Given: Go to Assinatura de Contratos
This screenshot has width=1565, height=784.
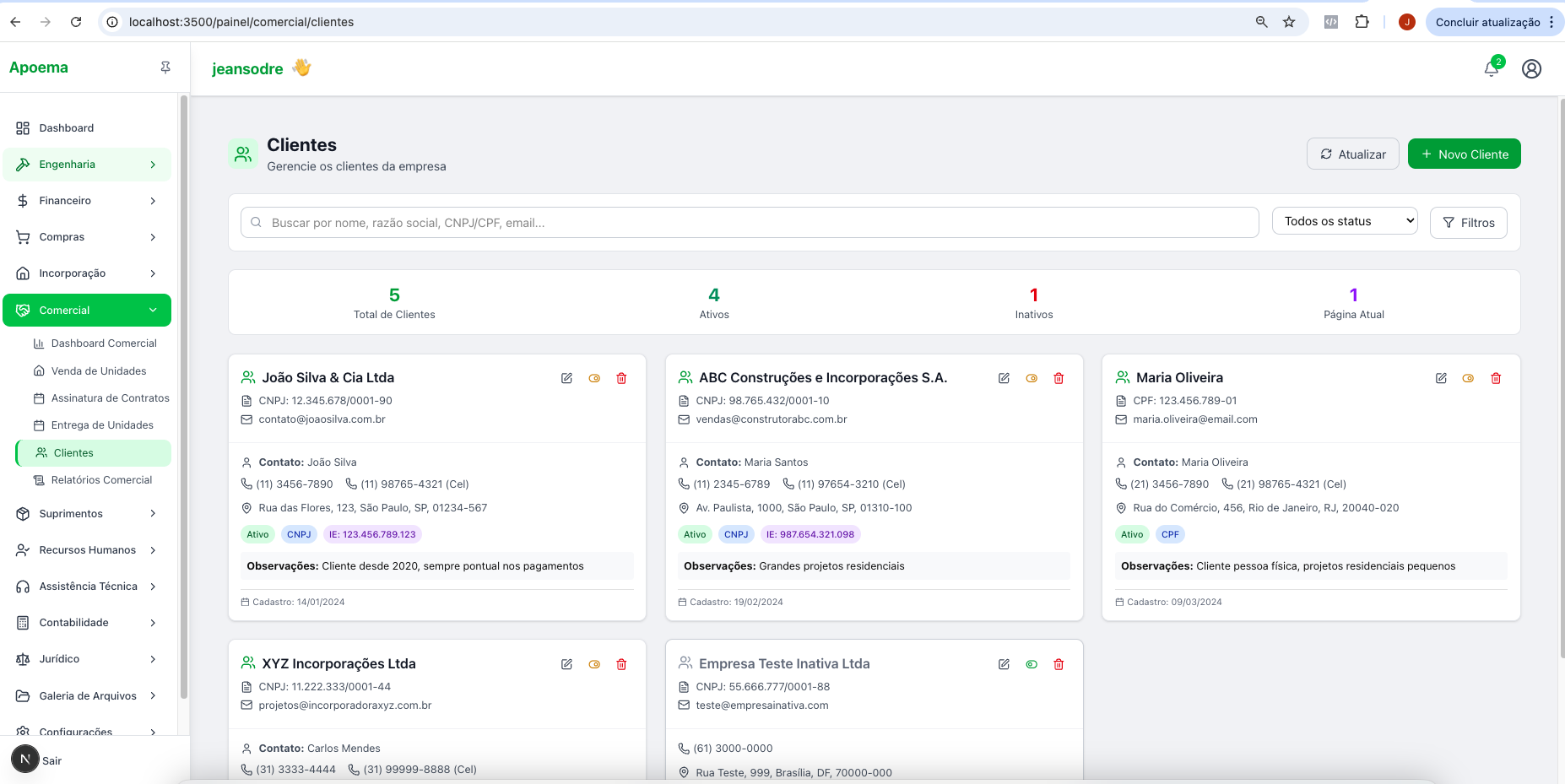Looking at the screenshot, I should coord(110,398).
